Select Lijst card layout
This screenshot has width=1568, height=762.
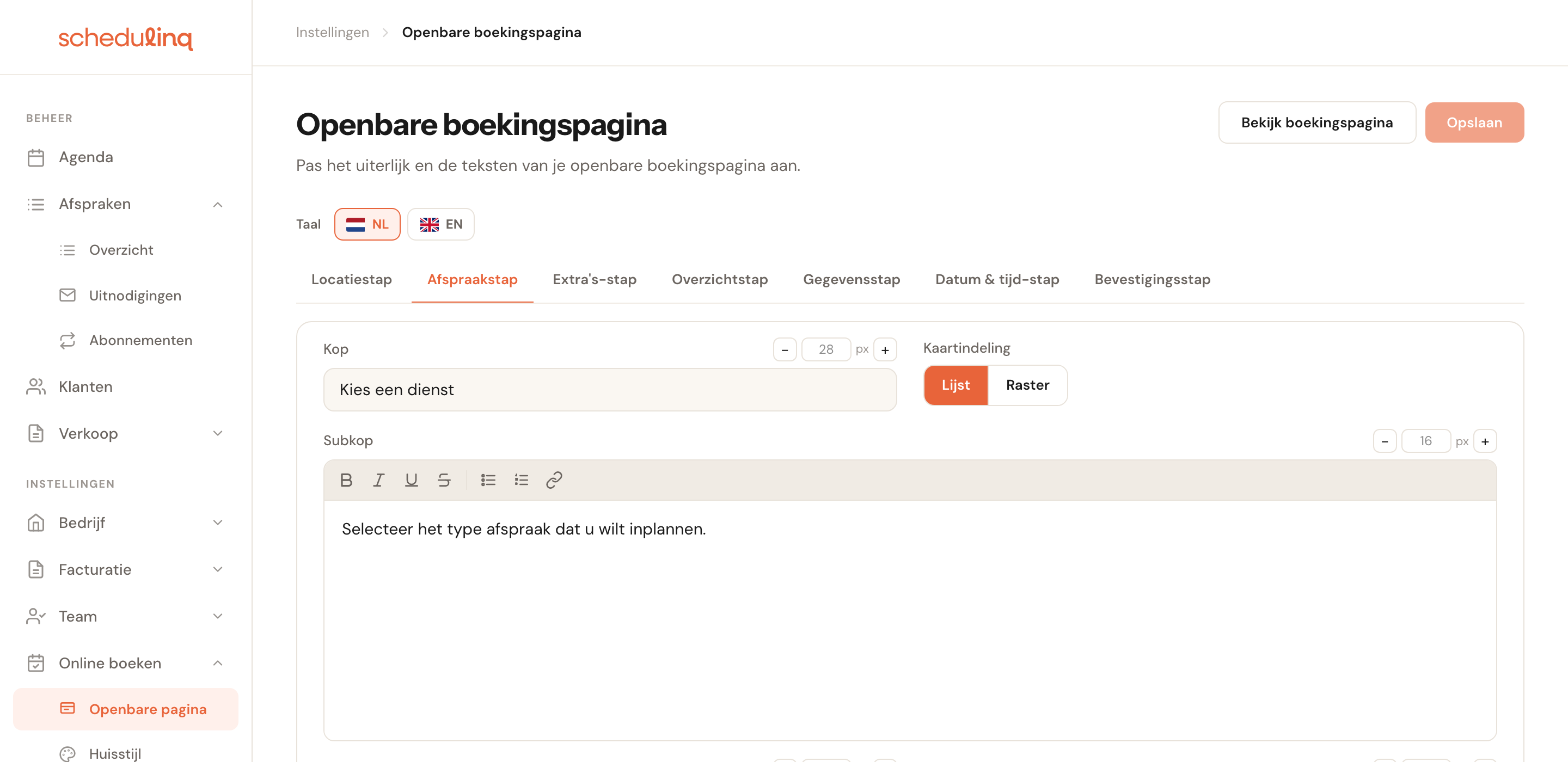coord(955,385)
